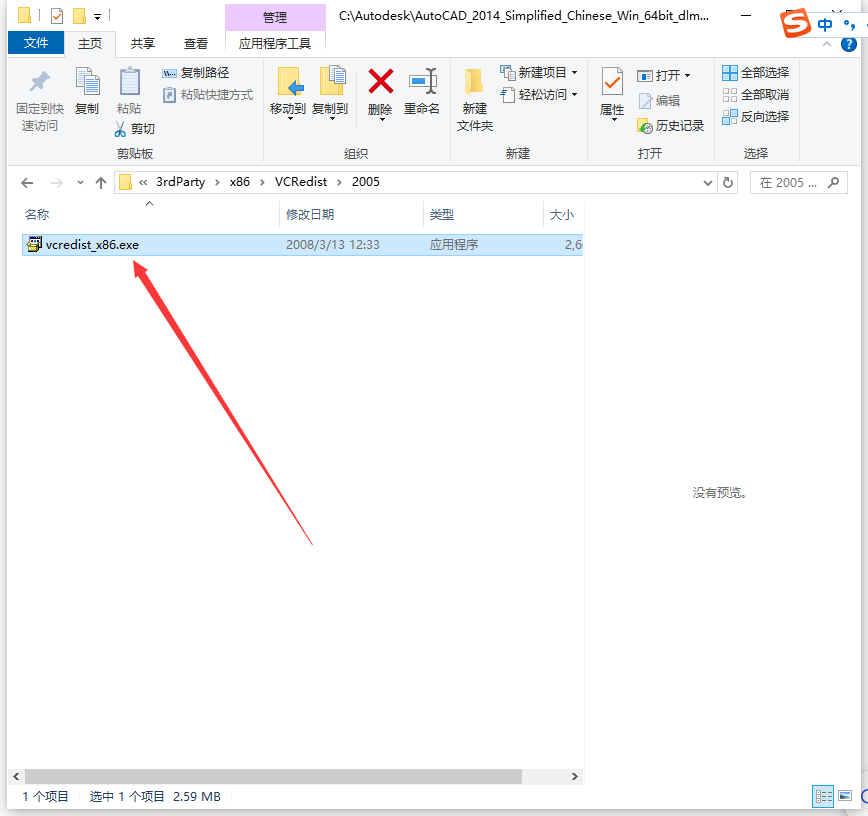Switch to the 共享 ribbon tab

pos(142,43)
